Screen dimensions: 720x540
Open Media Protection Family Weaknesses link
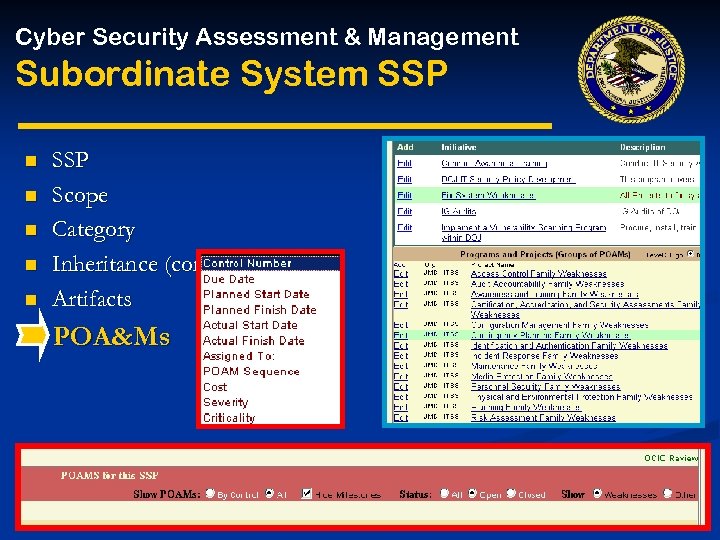pyautogui.click(x=542, y=377)
